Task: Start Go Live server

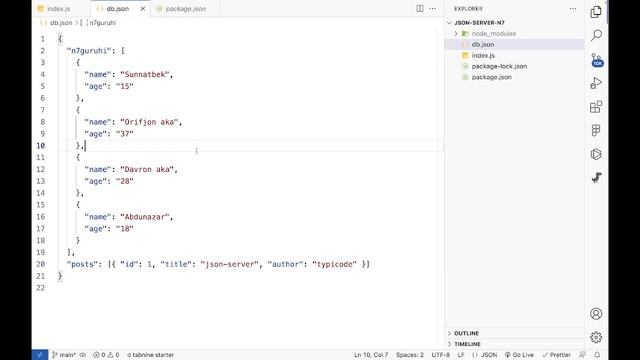Action: click(x=519, y=355)
